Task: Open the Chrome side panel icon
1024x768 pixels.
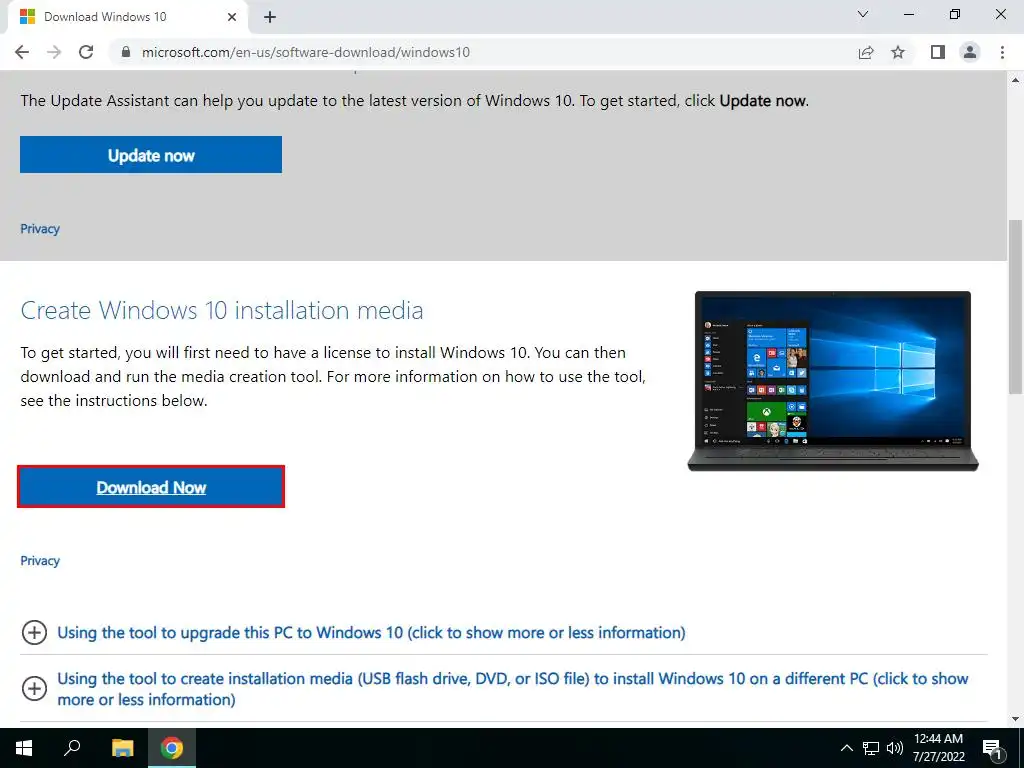Action: [x=938, y=52]
